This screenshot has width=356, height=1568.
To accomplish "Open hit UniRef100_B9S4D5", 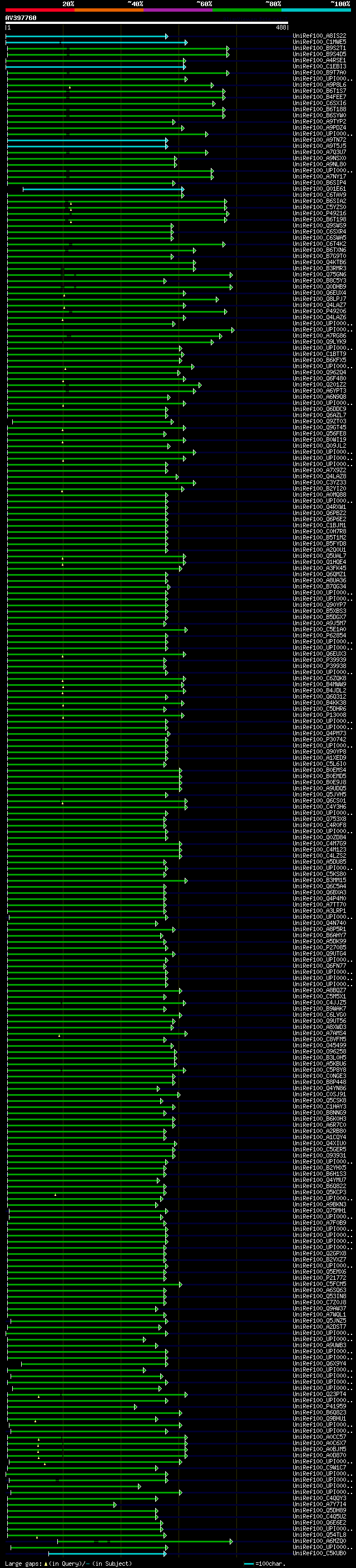I will [x=319, y=54].
